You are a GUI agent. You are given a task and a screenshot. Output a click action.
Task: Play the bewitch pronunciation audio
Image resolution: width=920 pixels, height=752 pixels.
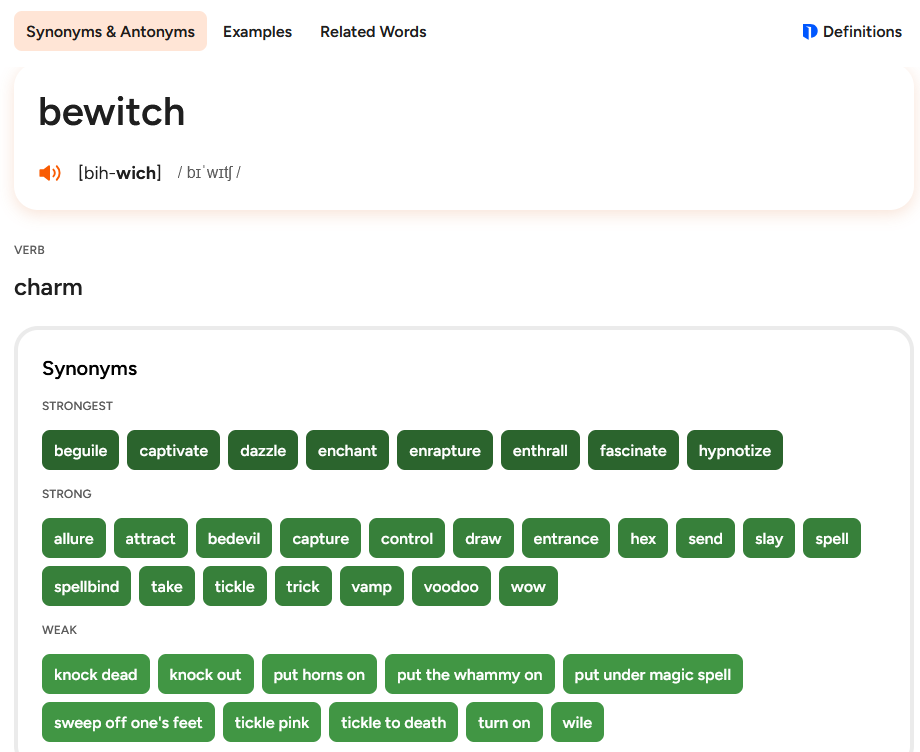coord(50,173)
